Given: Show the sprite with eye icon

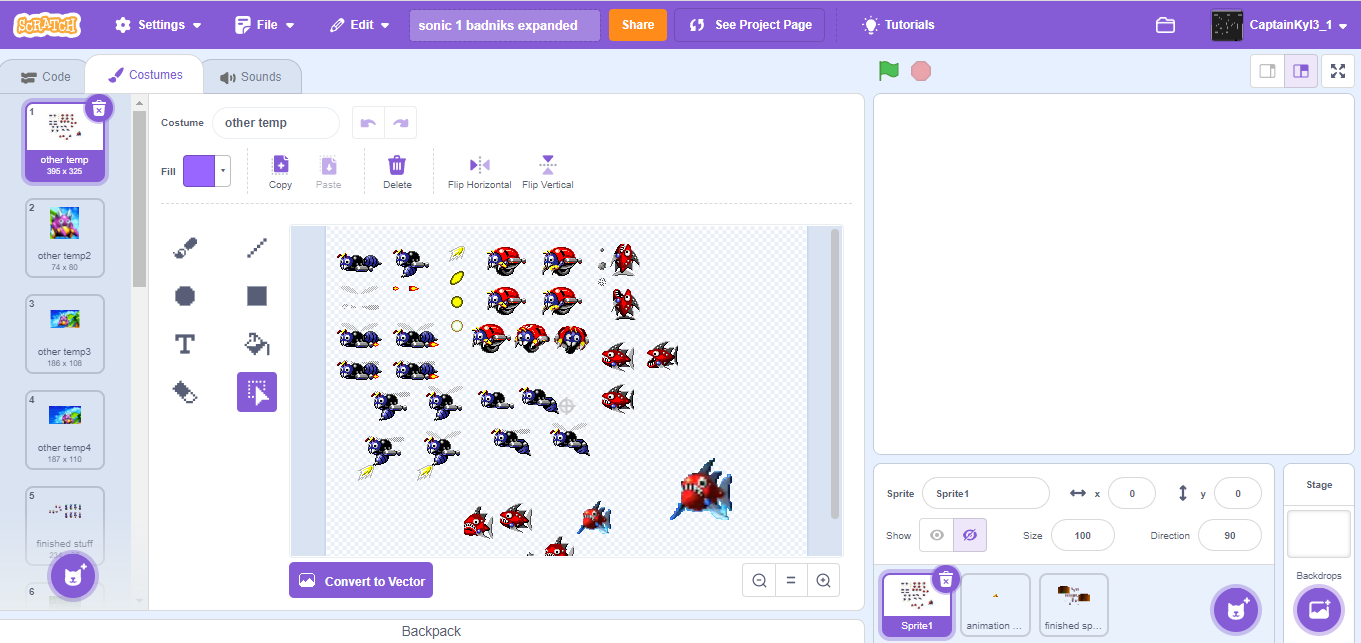Looking at the screenshot, I should (937, 535).
